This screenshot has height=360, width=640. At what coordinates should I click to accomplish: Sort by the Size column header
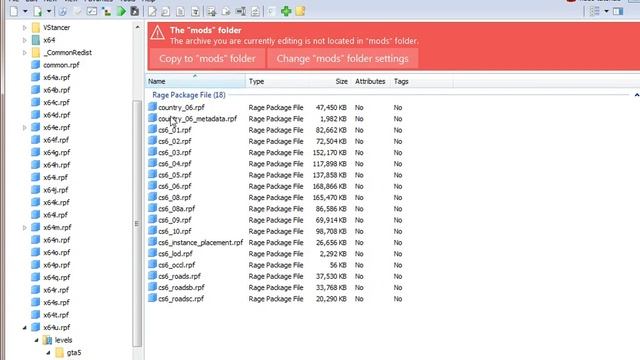[x=330, y=81]
